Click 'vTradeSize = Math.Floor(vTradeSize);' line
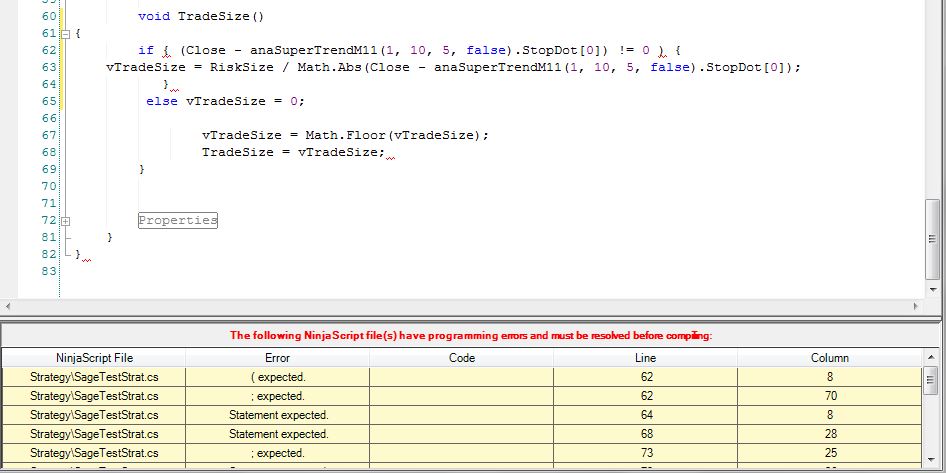The height and width of the screenshot is (473, 946). coord(345,135)
